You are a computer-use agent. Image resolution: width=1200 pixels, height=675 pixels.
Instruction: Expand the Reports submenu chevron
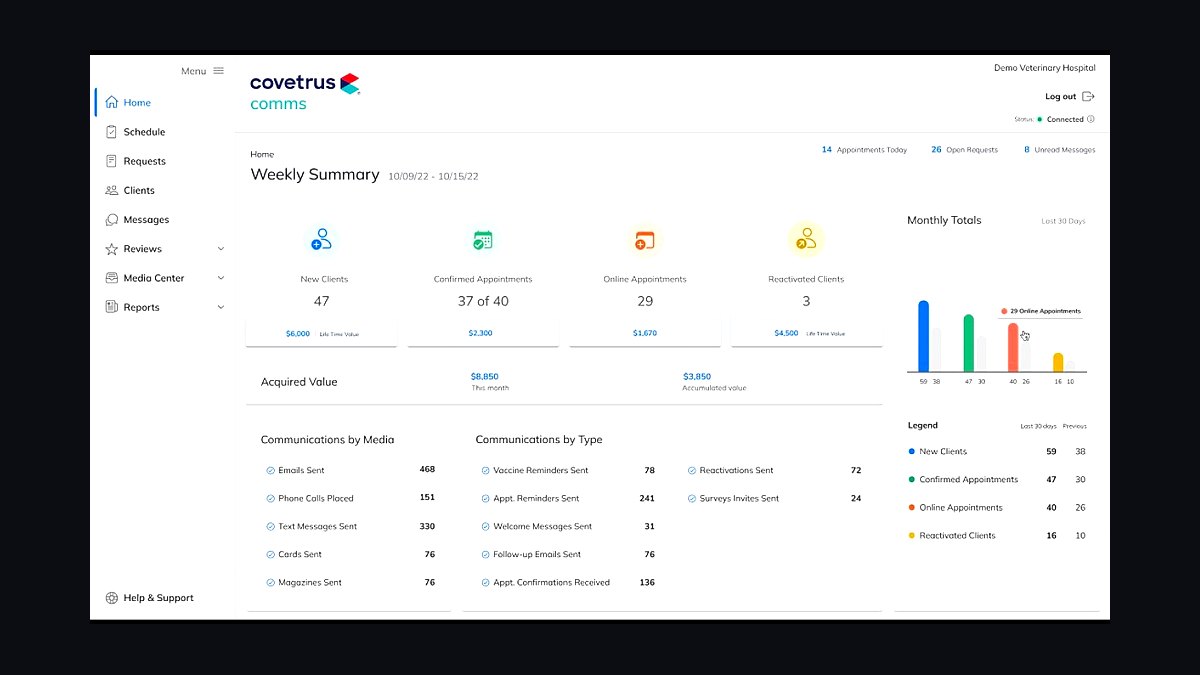pos(221,307)
